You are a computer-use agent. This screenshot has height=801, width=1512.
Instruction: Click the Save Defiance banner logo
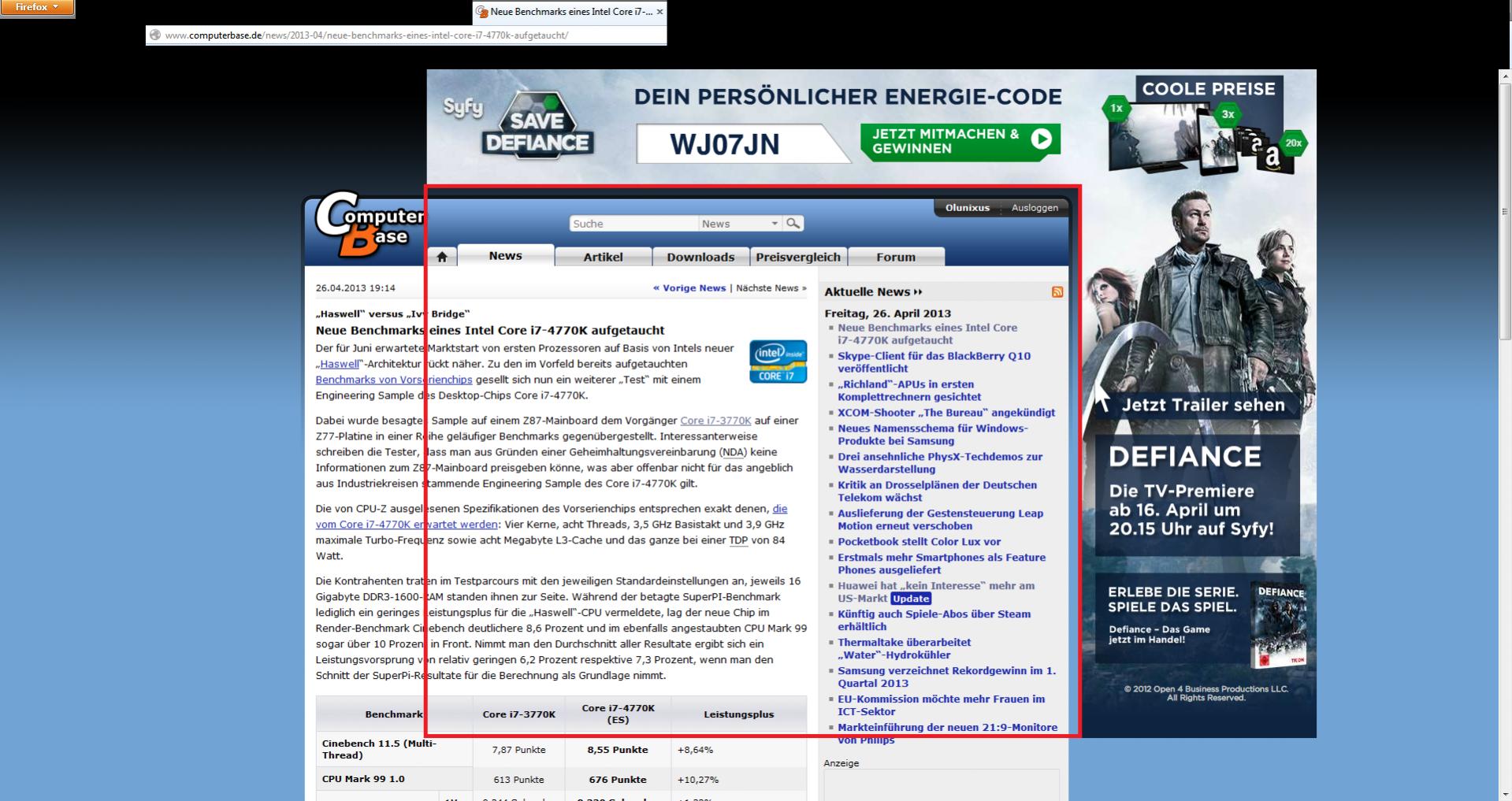pos(537,126)
